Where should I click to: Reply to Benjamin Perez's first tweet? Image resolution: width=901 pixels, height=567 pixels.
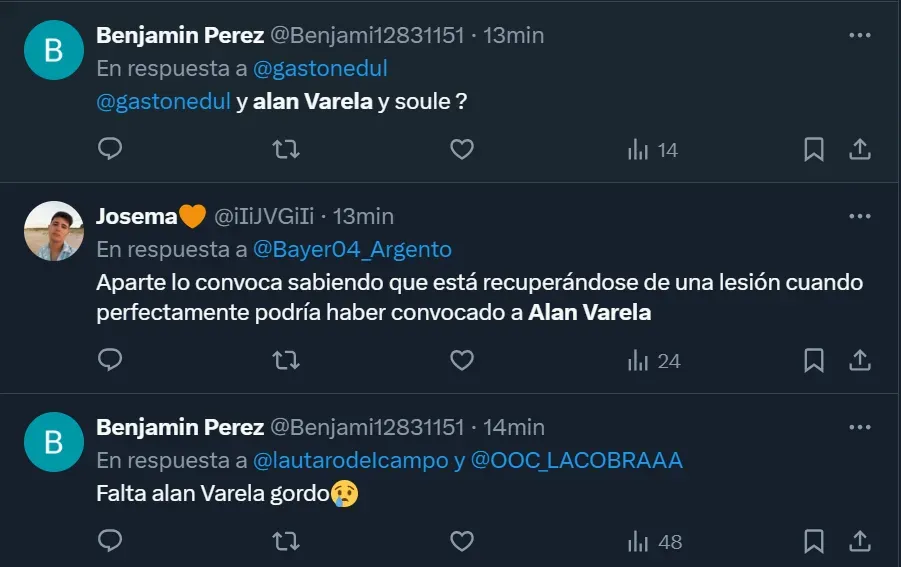tap(111, 150)
